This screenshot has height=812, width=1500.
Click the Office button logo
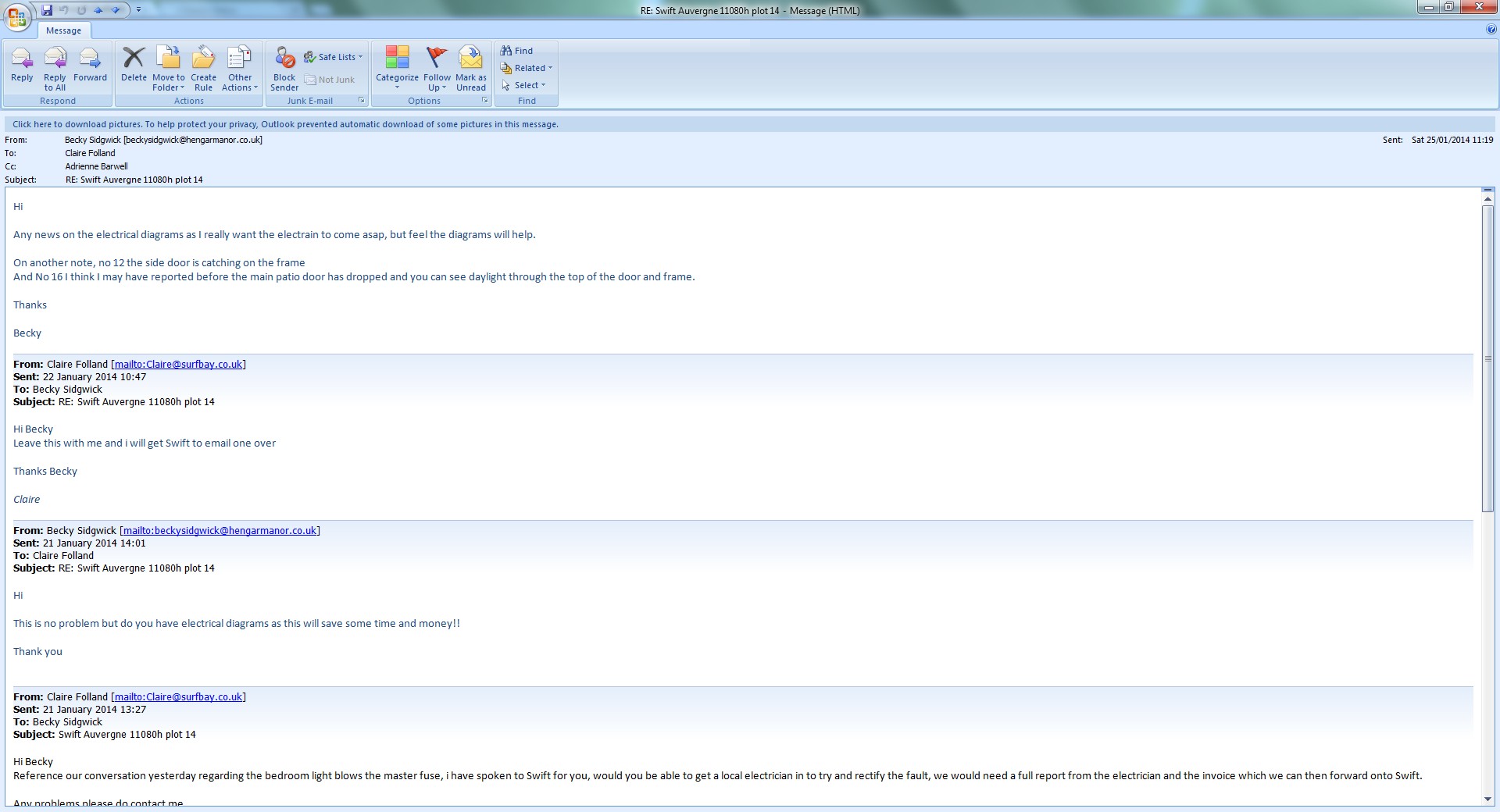16,17
